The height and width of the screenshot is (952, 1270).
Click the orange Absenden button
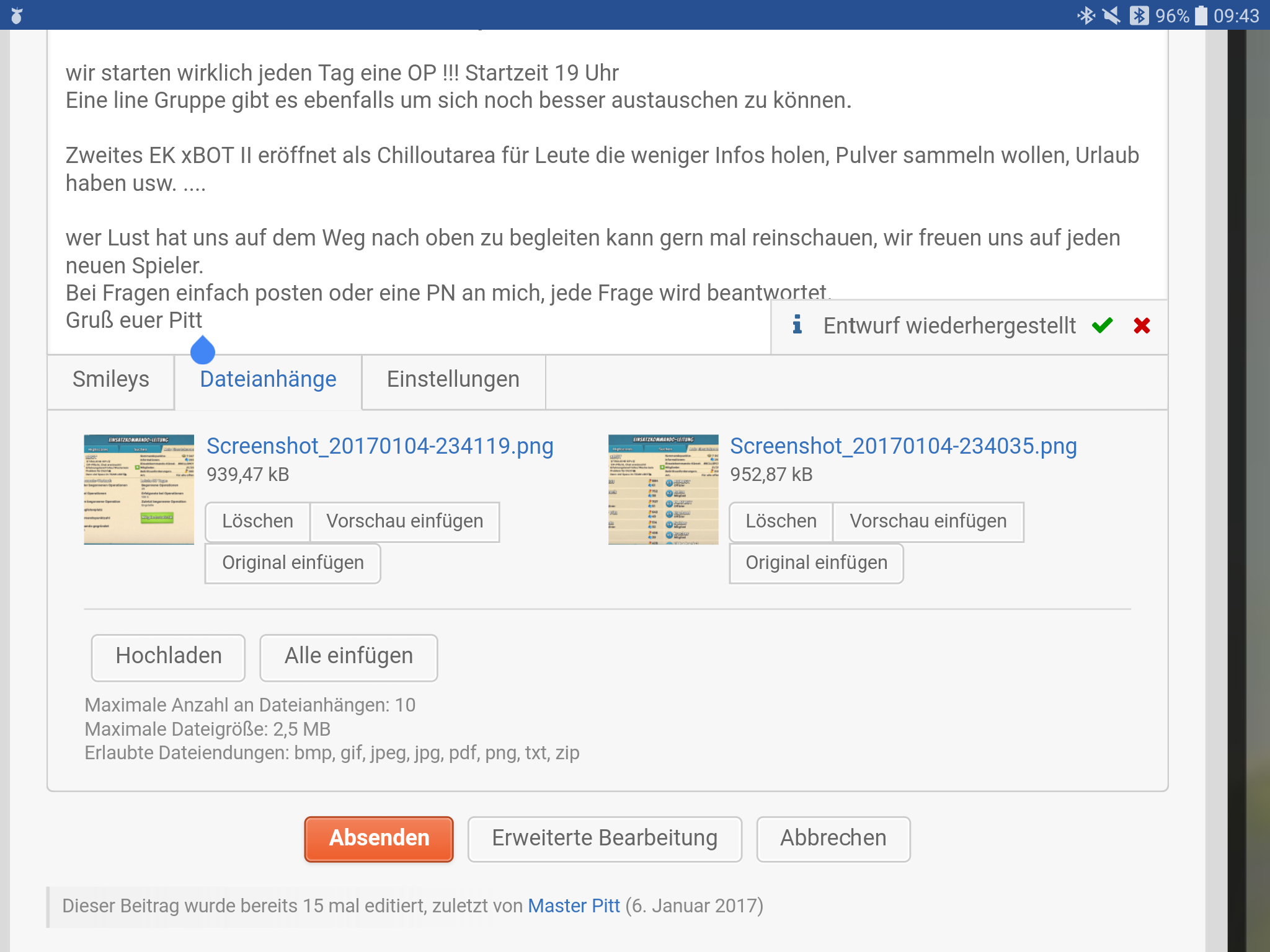pyautogui.click(x=379, y=838)
